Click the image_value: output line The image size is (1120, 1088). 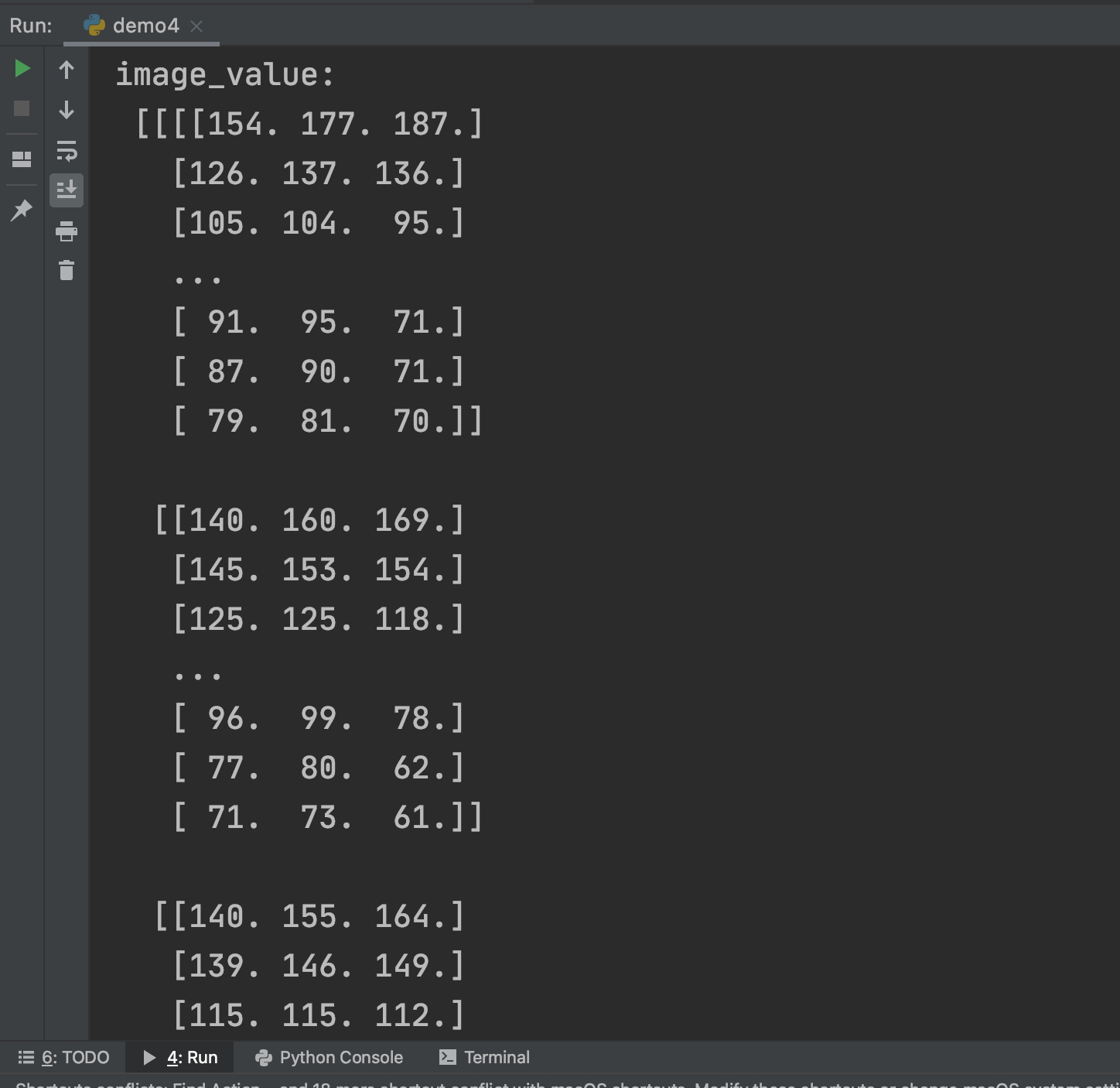[225, 75]
